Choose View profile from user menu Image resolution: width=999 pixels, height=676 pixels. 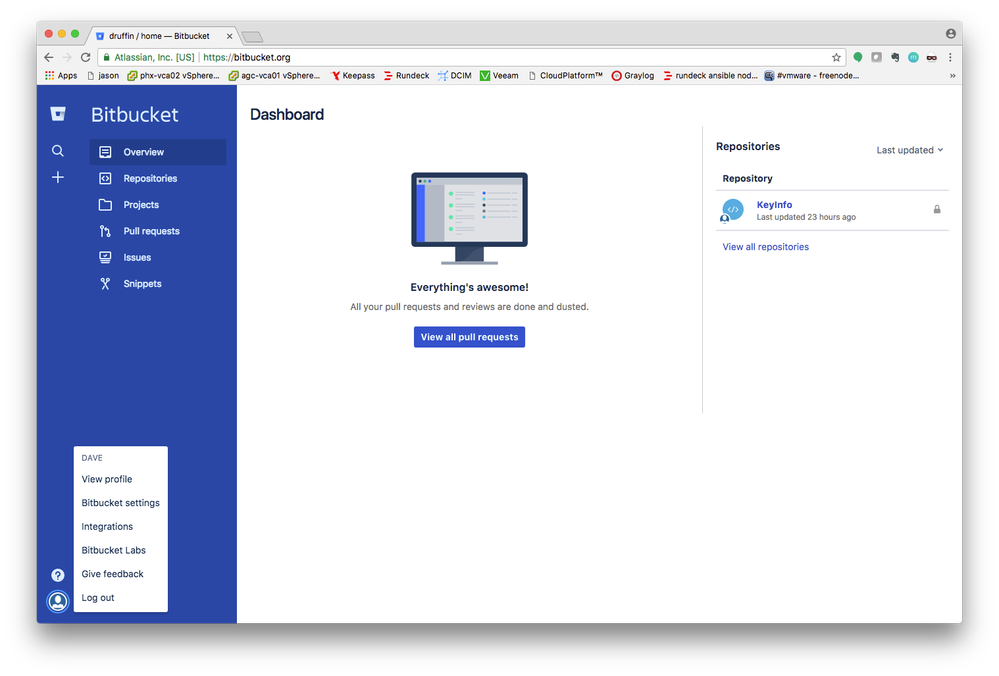[107, 479]
